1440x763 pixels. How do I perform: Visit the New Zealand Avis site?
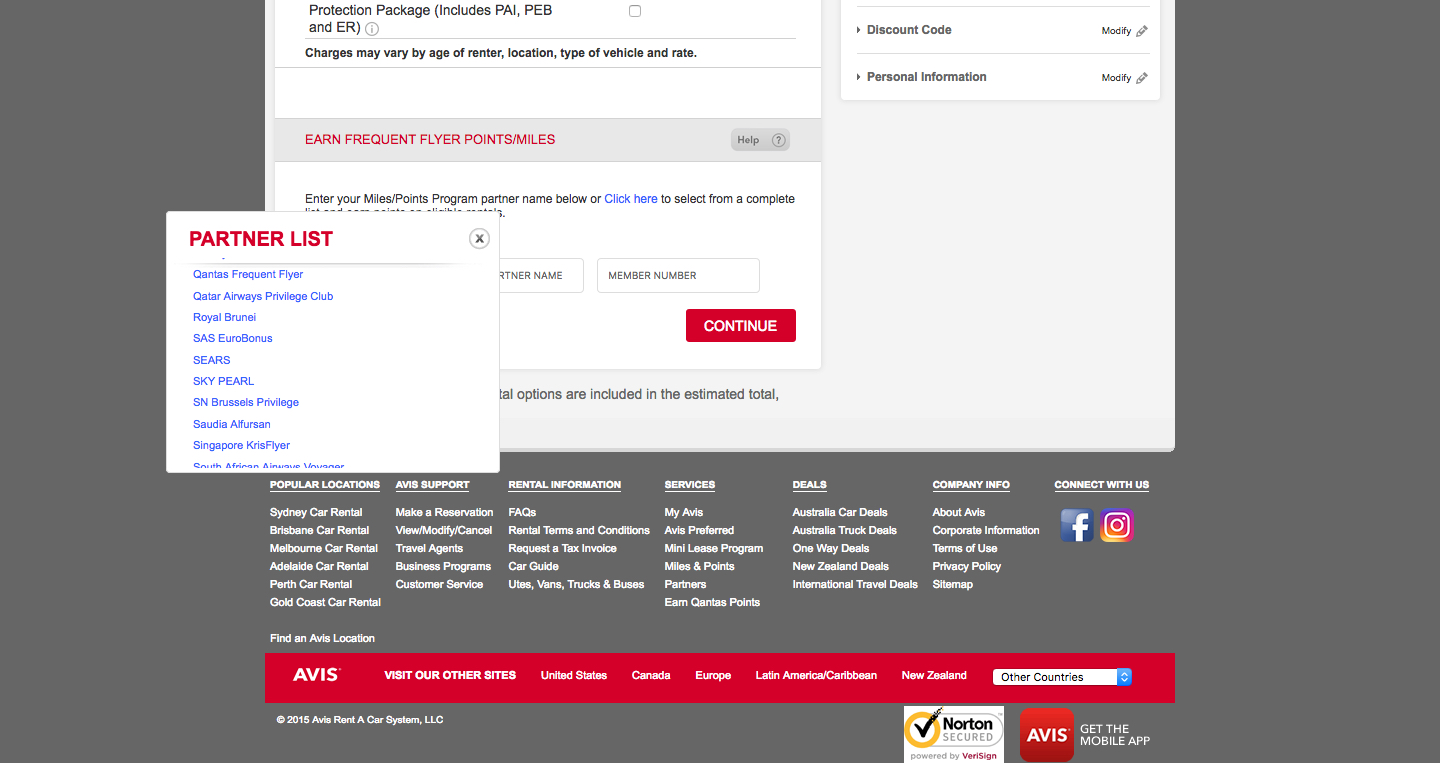(934, 675)
